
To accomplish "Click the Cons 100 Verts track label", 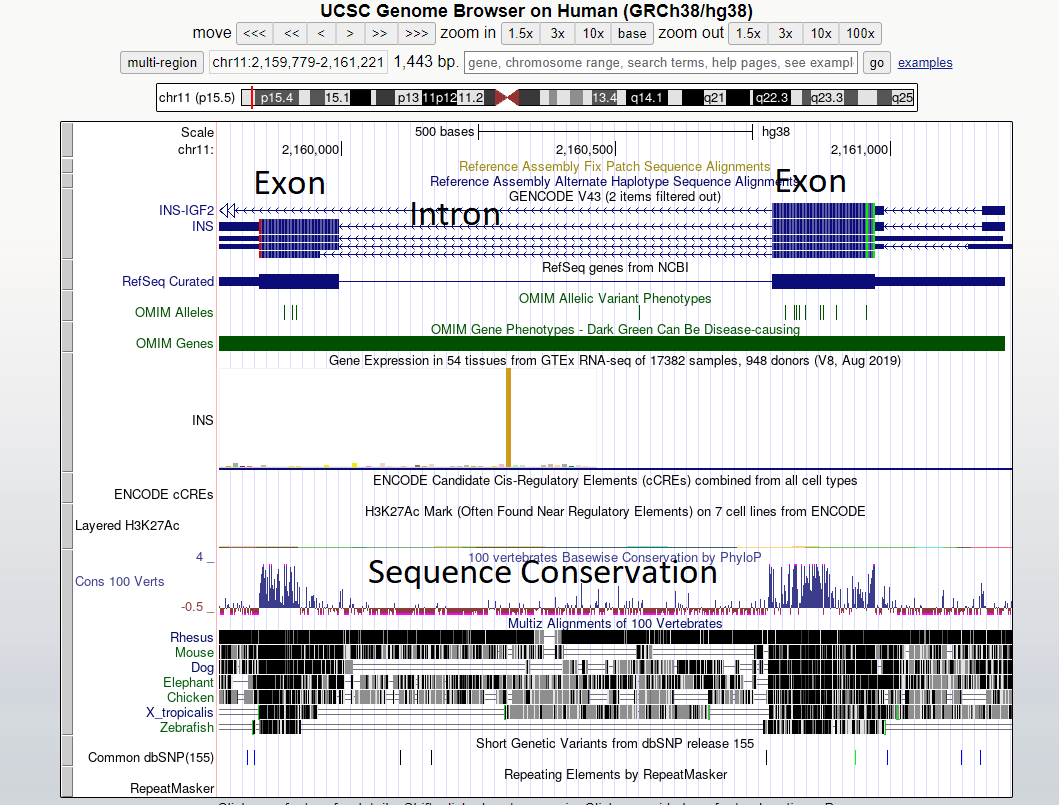I will [120, 581].
